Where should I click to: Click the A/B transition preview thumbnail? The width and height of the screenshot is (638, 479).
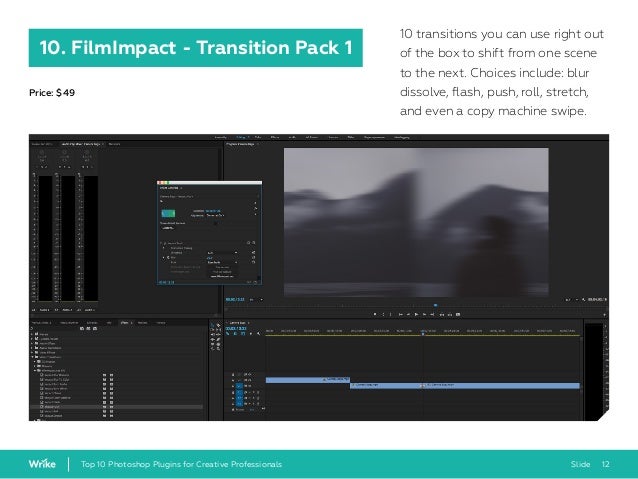[168, 214]
